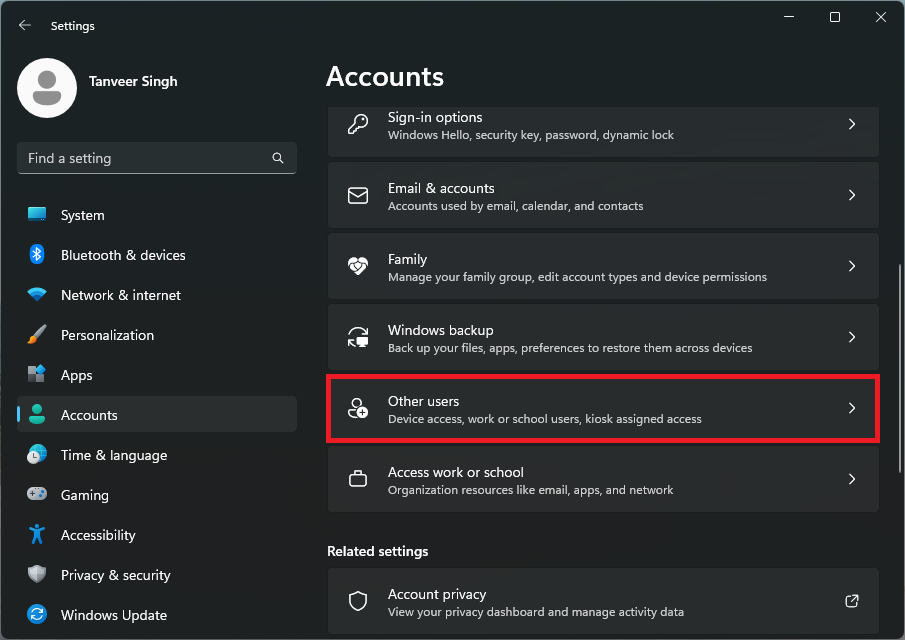The image size is (905, 640).
Task: Click Tanveer Singh's profile picture
Action: point(46,88)
